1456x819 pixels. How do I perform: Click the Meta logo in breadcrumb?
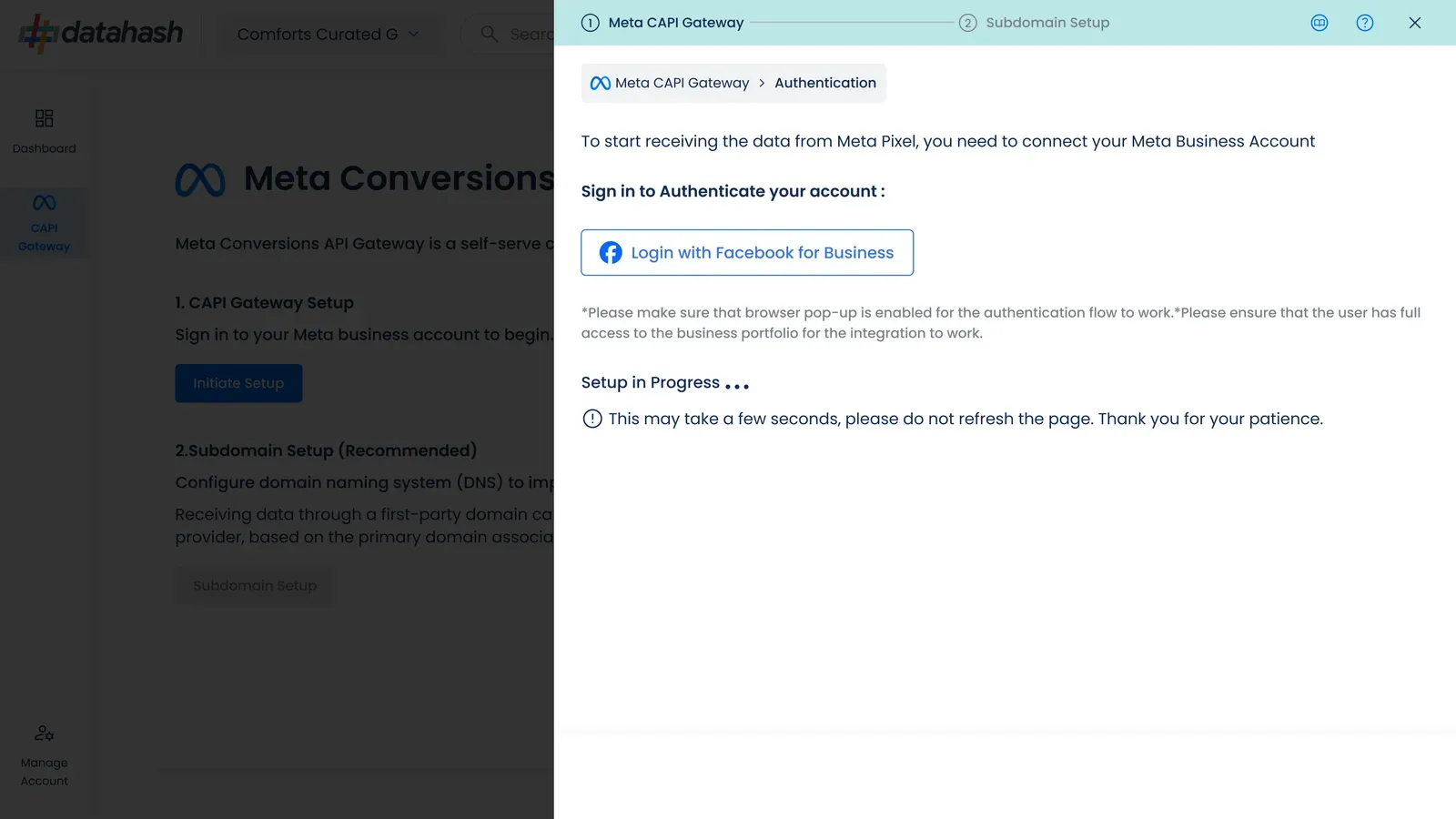click(x=601, y=84)
